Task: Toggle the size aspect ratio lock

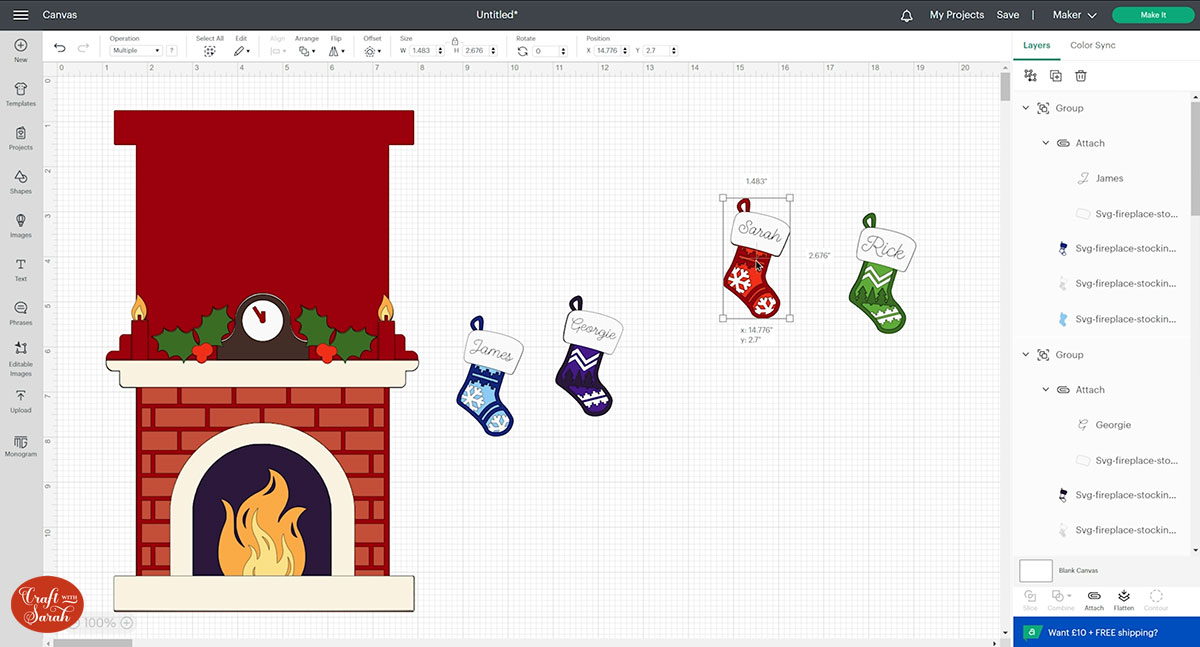Action: click(x=455, y=42)
